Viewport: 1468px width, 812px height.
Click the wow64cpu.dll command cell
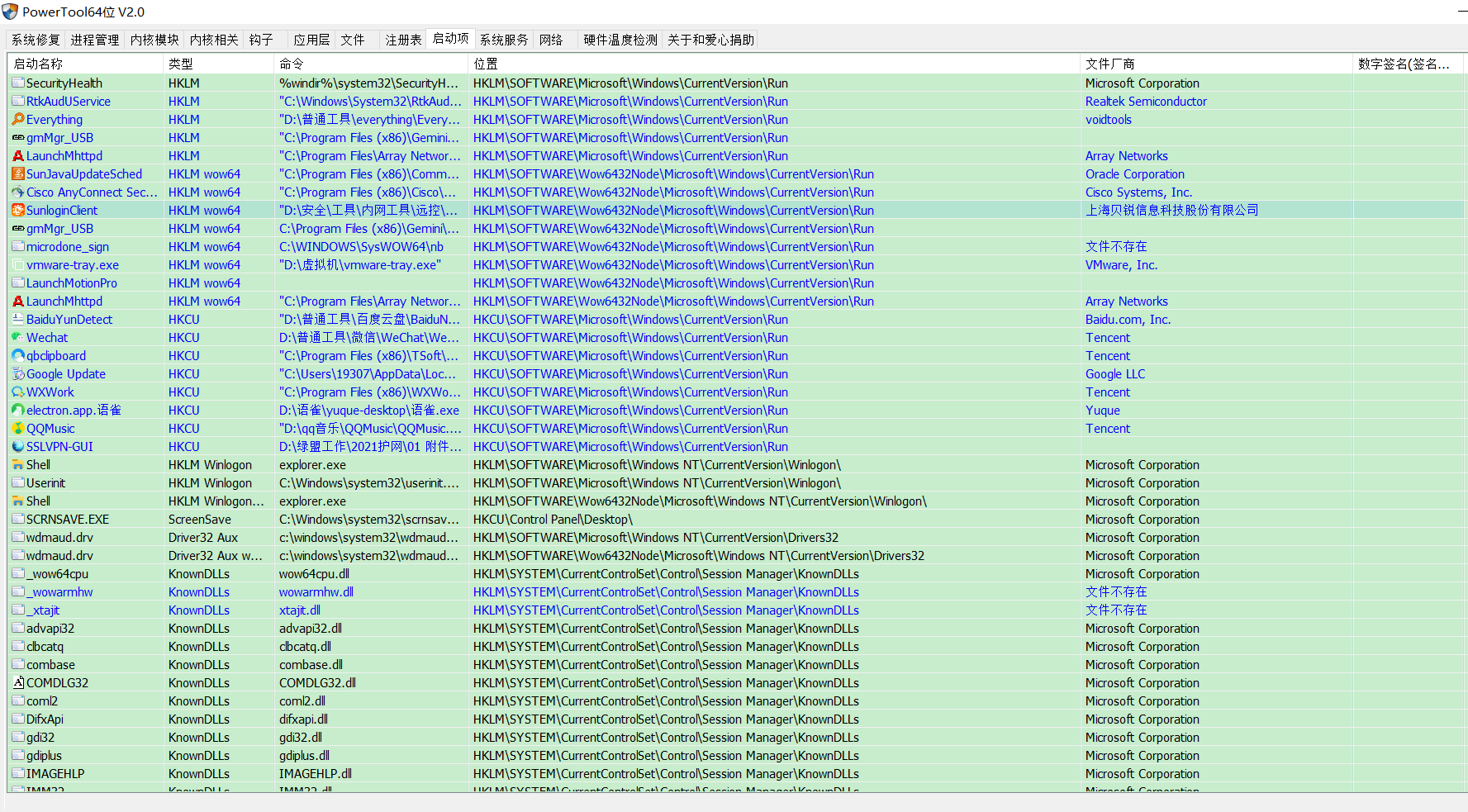314,573
